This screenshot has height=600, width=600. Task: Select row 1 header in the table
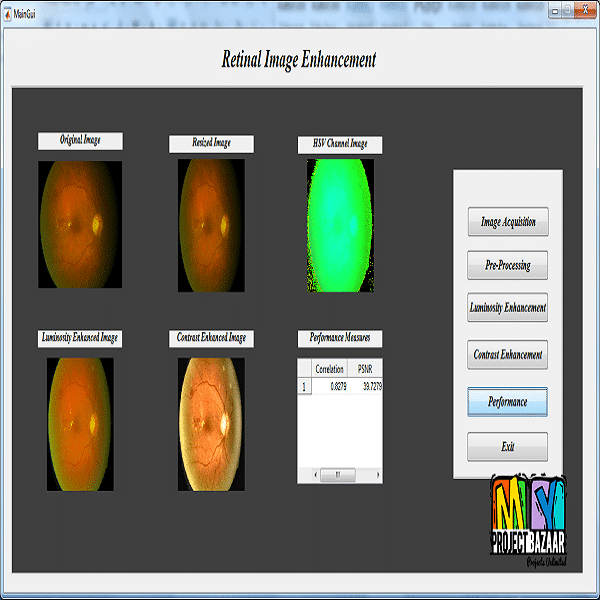(305, 384)
